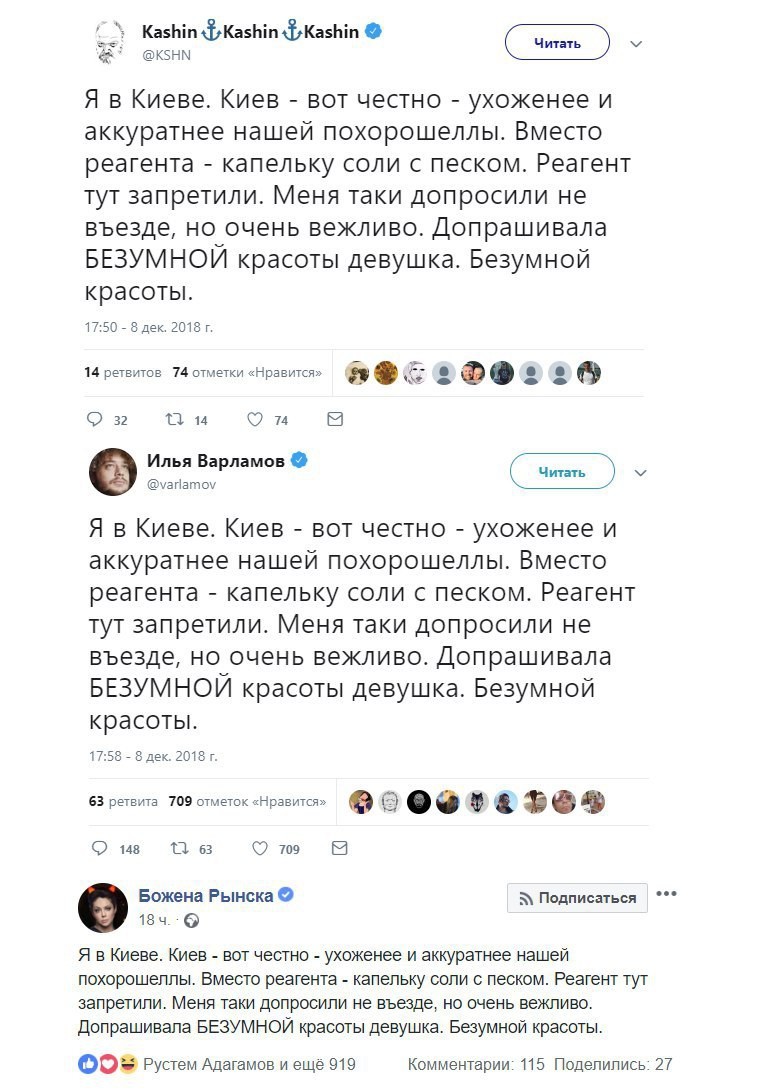
Task: Open Божена Рынска profile name link
Action: point(205,896)
